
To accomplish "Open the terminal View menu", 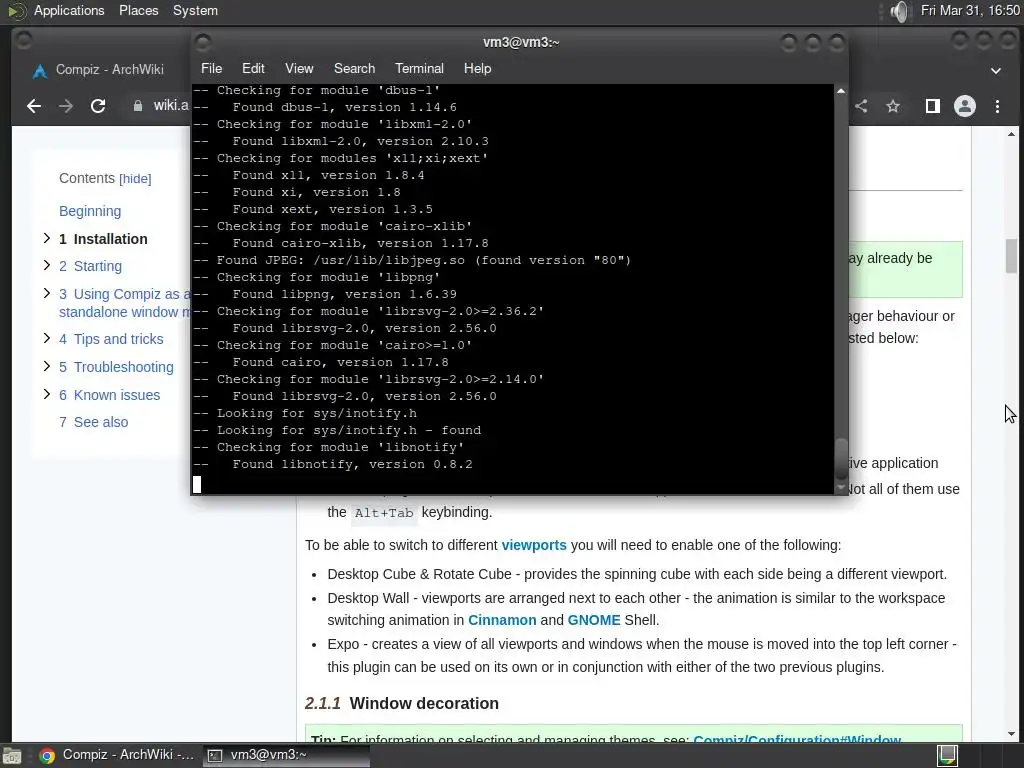I will (299, 69).
